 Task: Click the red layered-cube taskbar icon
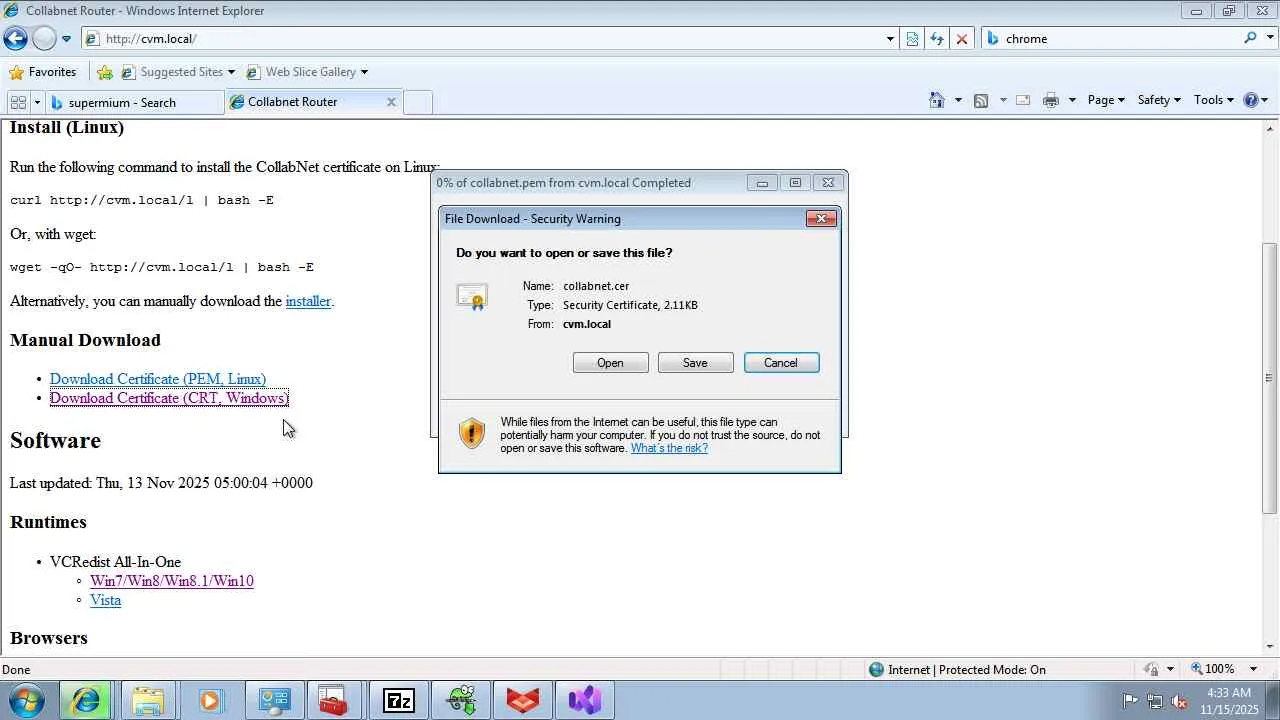[522, 701]
